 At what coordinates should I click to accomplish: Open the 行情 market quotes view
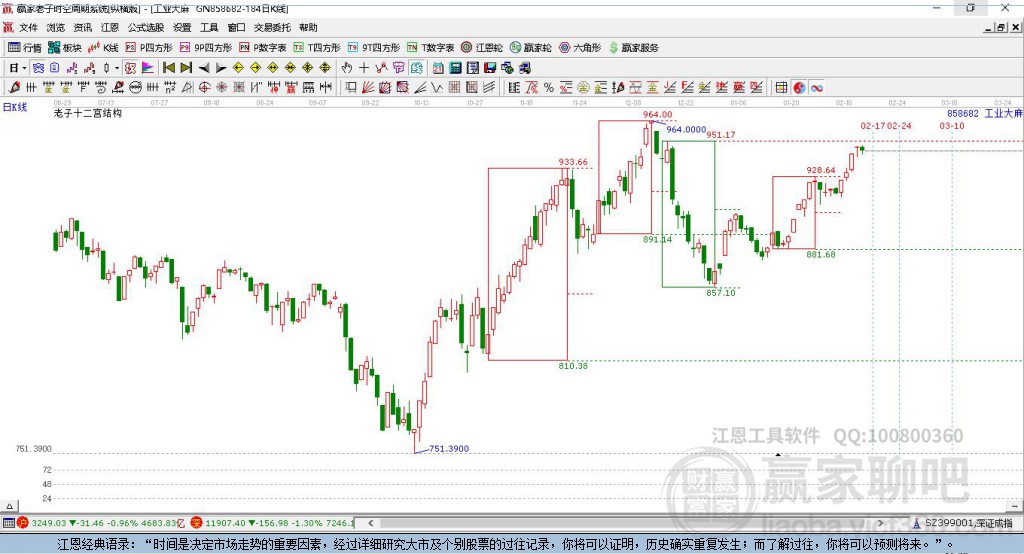tap(25, 48)
